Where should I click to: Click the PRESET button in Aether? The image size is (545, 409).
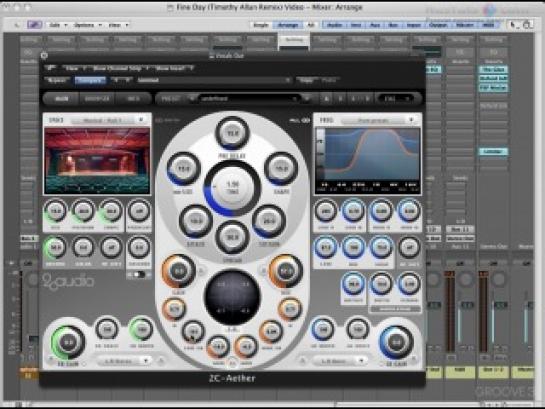[x=171, y=99]
